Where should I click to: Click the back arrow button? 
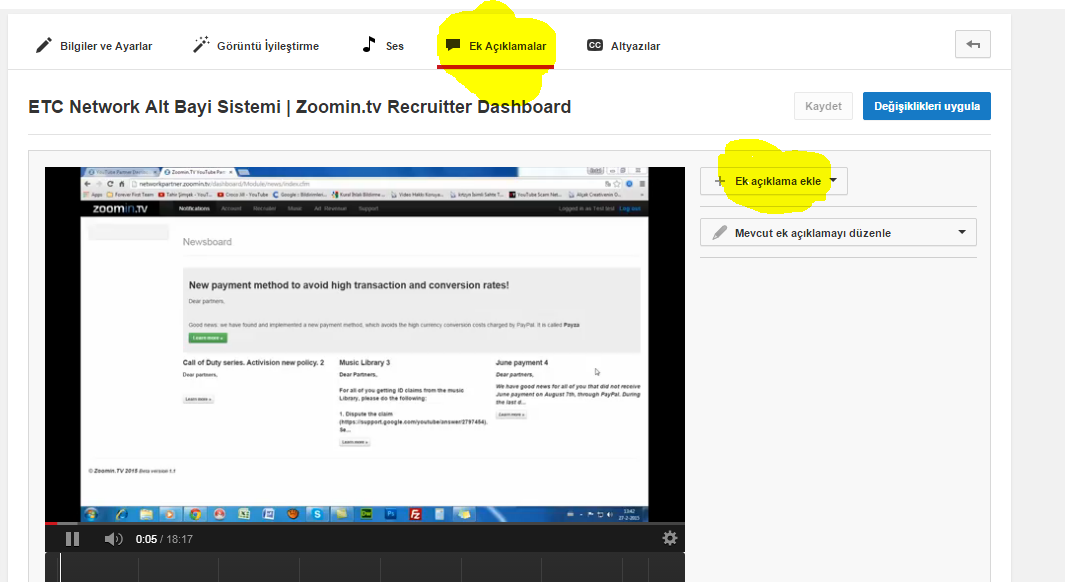pyautogui.click(x=973, y=44)
